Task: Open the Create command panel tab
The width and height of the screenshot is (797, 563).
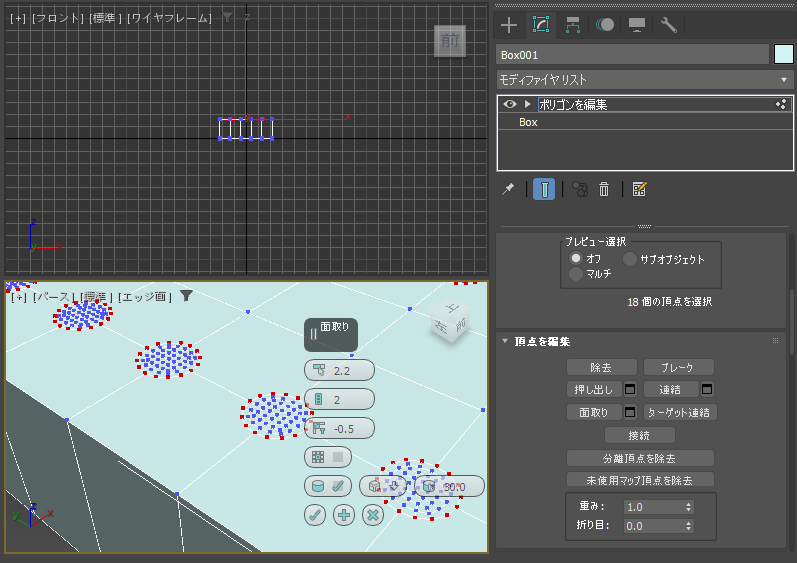Action: coord(509,25)
